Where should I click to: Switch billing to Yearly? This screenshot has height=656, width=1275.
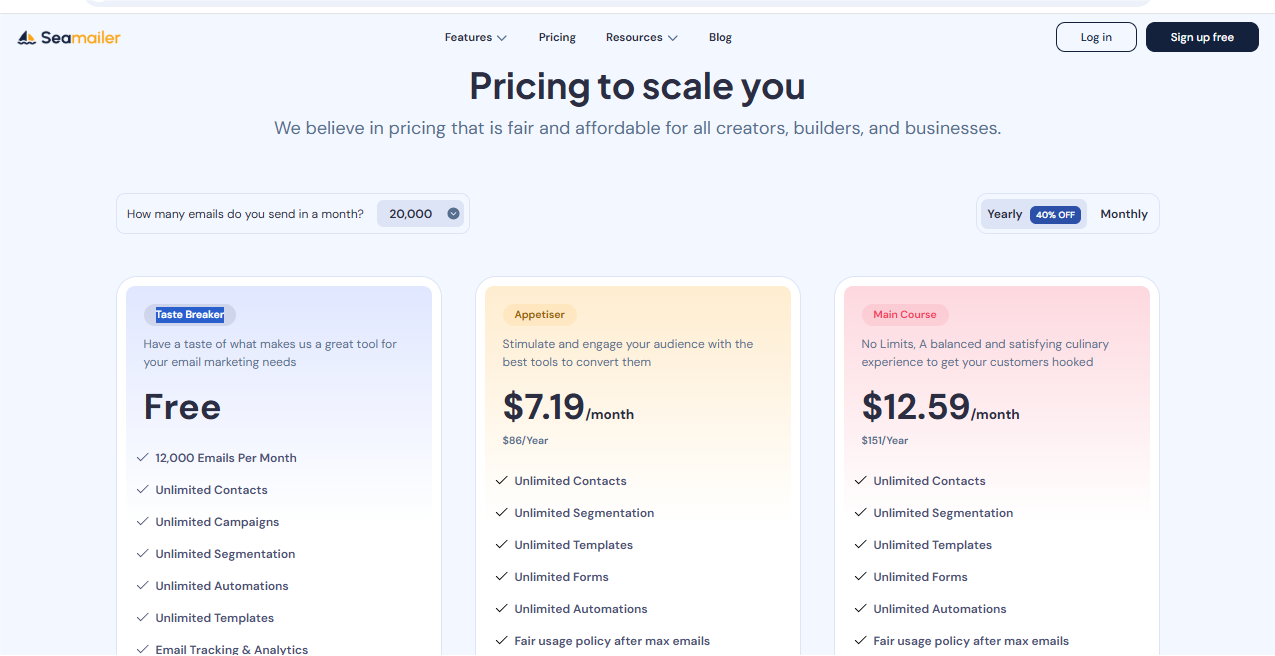[x=1005, y=214]
